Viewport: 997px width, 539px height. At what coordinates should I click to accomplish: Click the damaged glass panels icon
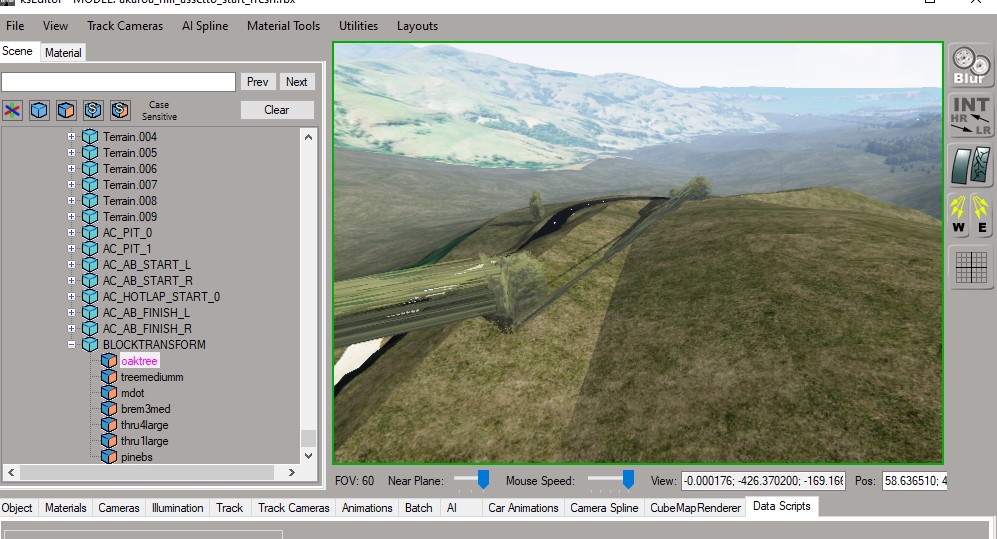[969, 166]
